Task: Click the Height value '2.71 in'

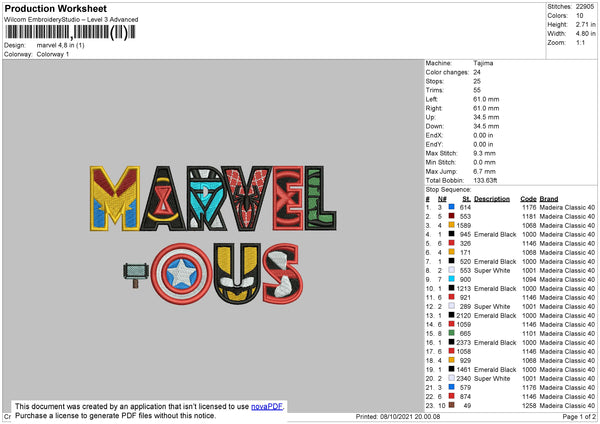Action: 585,24
